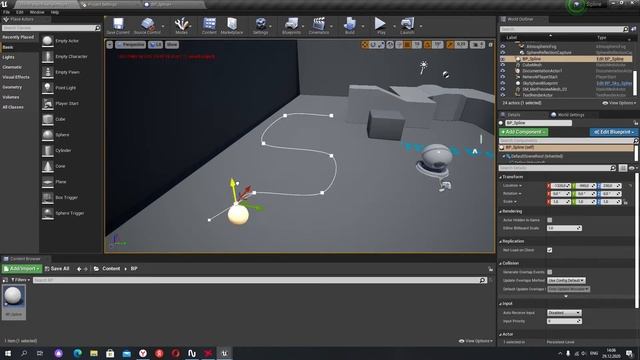The width and height of the screenshot is (640, 360).
Task: Open Source Control from the toolbar
Action: [x=147, y=24]
